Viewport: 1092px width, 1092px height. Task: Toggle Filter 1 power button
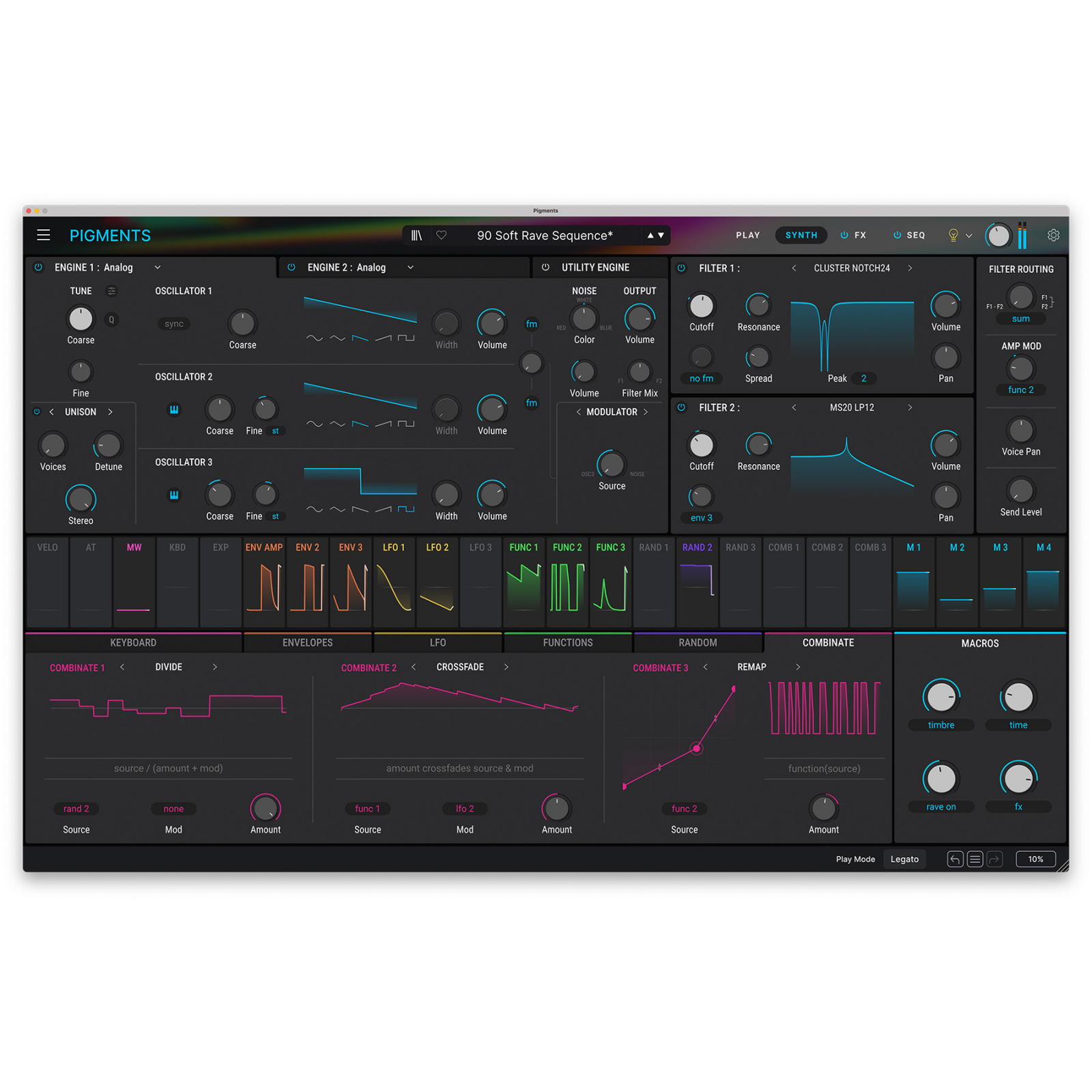click(681, 268)
